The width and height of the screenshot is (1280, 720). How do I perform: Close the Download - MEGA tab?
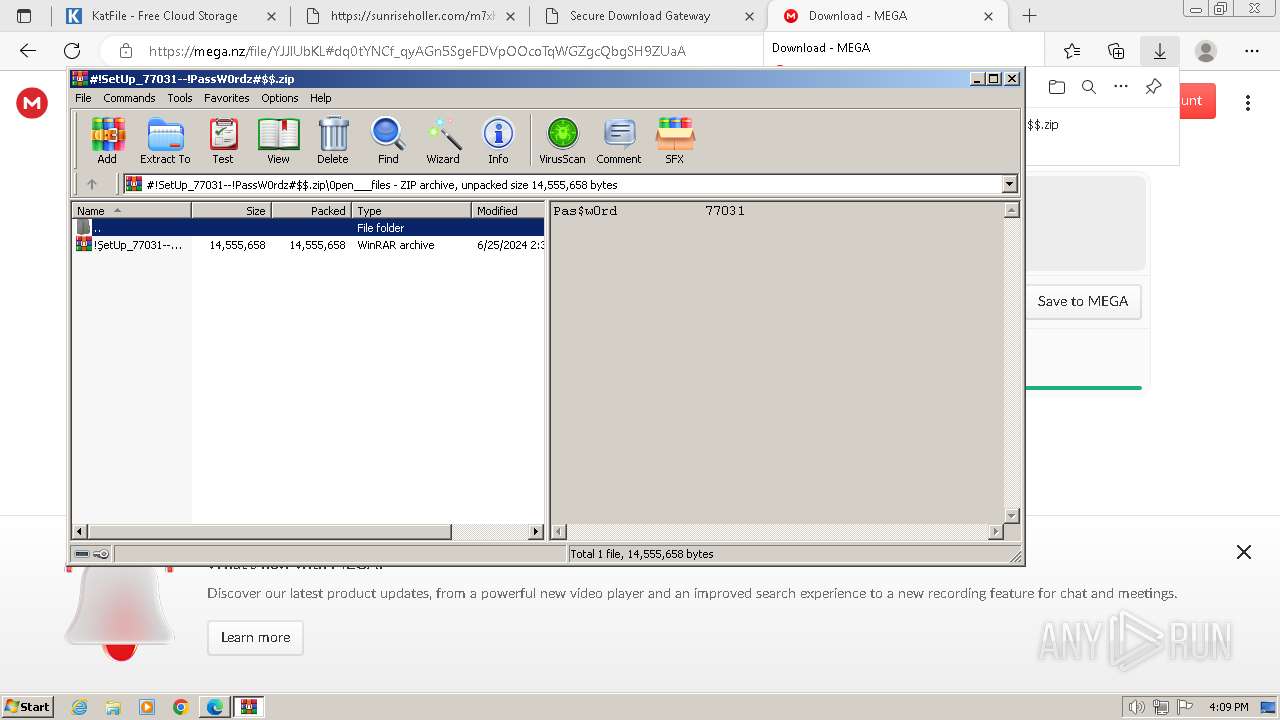(x=989, y=16)
